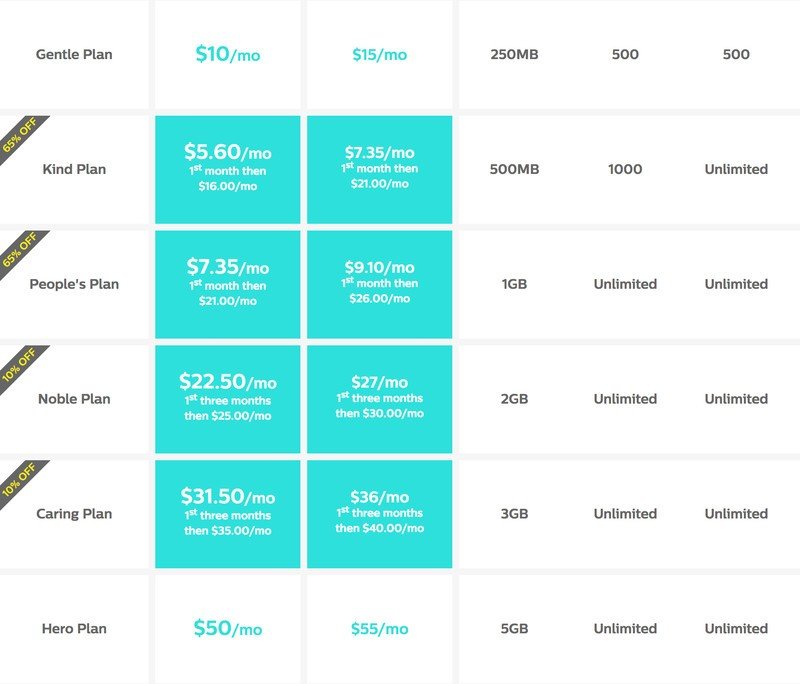800x684 pixels.
Task: Click the Noble Plan $27/mo cell
Action: coord(379,399)
